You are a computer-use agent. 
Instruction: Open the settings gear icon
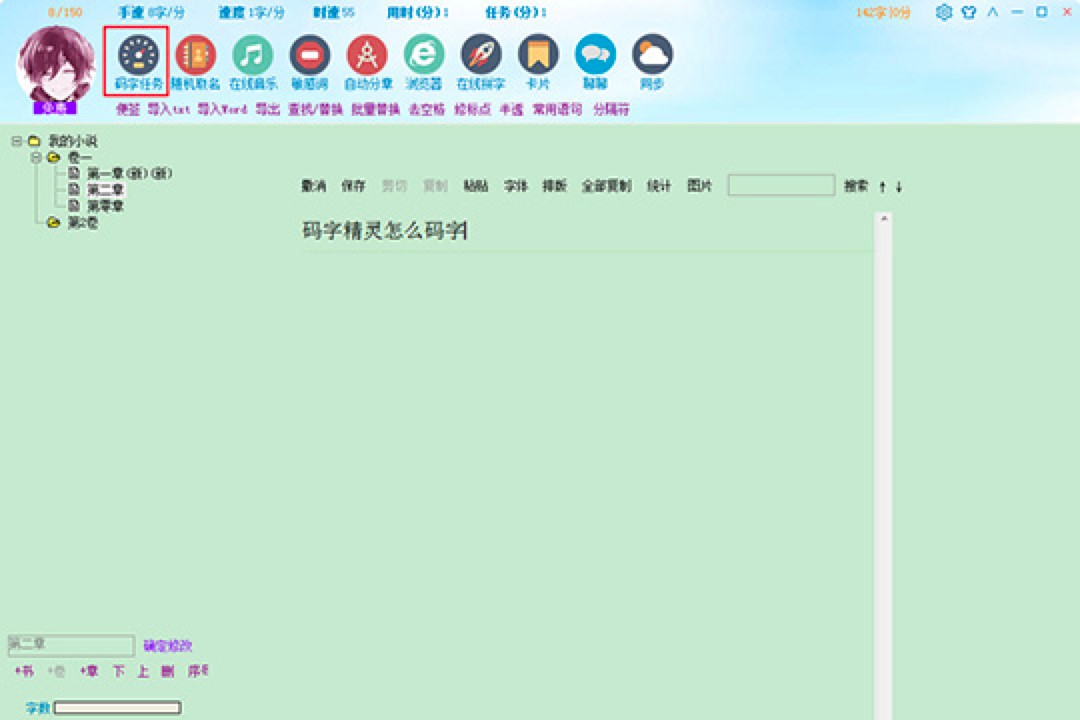click(944, 12)
